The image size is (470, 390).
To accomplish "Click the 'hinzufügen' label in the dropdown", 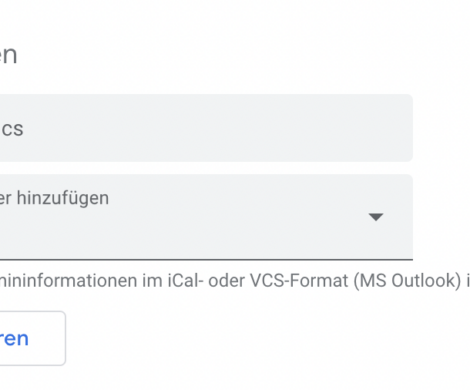I will (63, 198).
